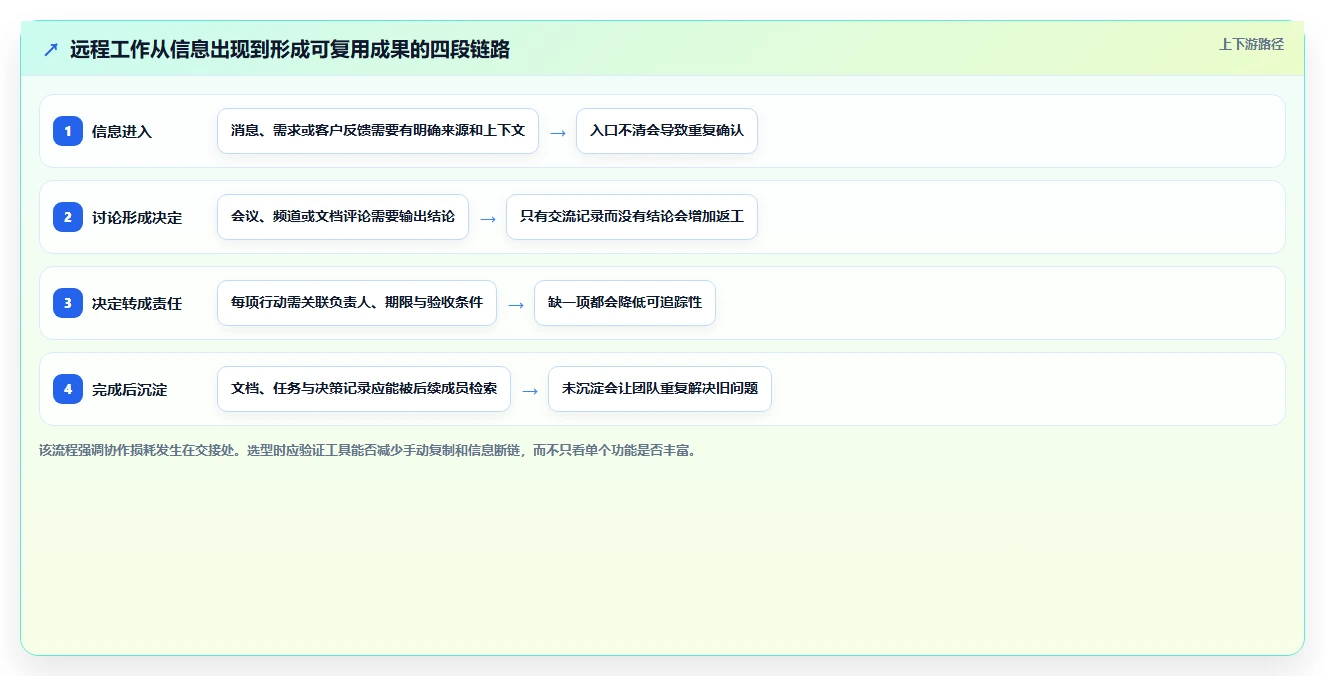Click the arrow before 缺一项都会降低可追踪性 box
Image resolution: width=1325 pixels, height=676 pixels.
pyautogui.click(x=516, y=304)
